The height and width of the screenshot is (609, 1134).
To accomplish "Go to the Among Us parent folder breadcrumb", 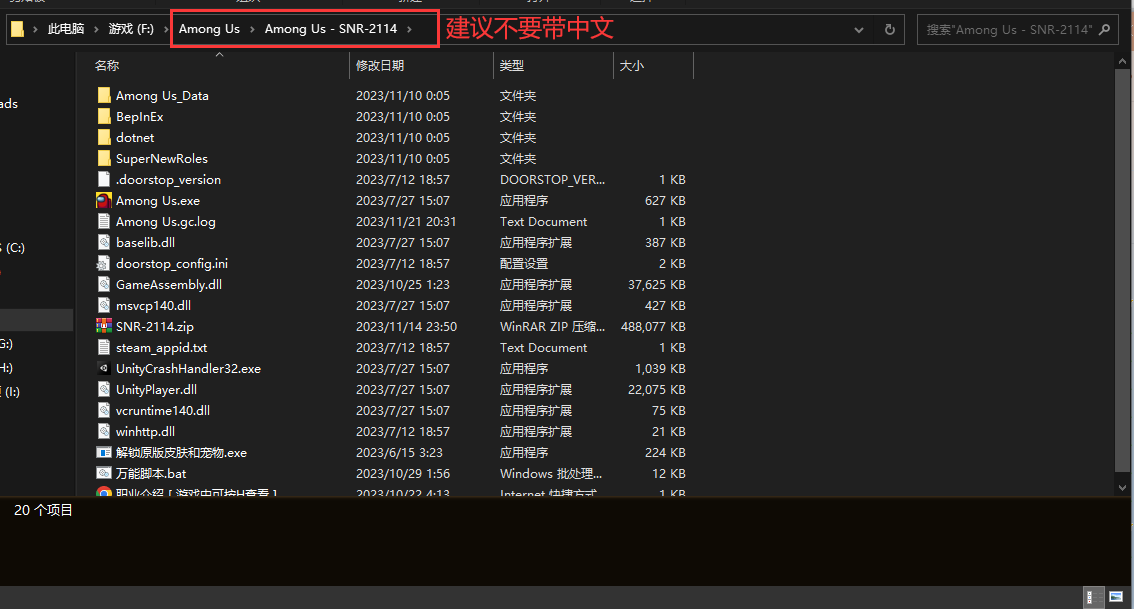I will pyautogui.click(x=209, y=29).
